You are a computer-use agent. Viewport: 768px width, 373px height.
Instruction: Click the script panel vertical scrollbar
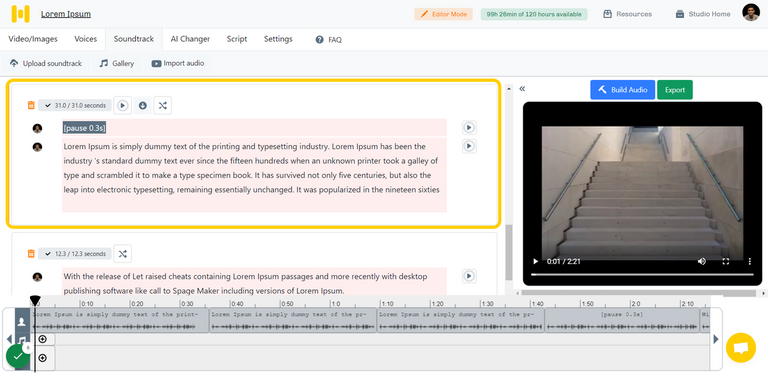coord(509,253)
